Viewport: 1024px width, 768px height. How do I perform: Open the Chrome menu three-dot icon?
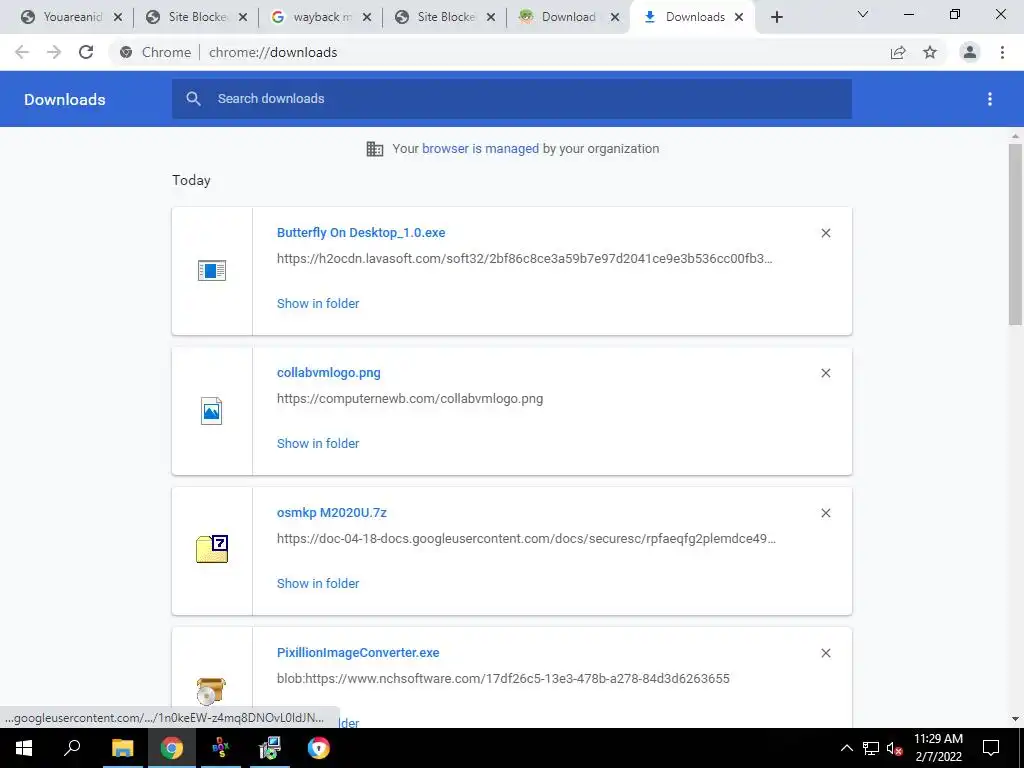click(1002, 52)
